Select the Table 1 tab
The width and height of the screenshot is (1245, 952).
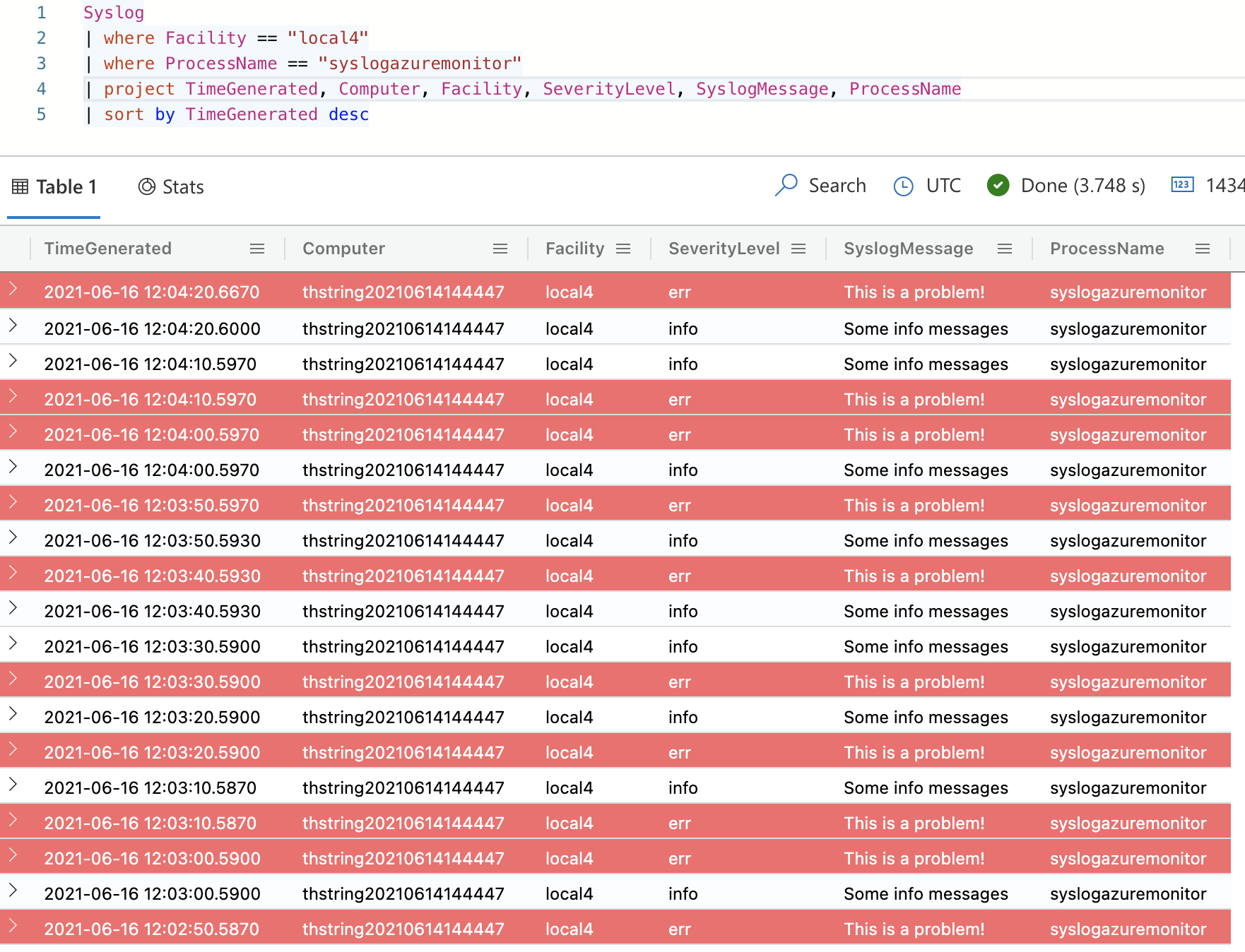[66, 186]
